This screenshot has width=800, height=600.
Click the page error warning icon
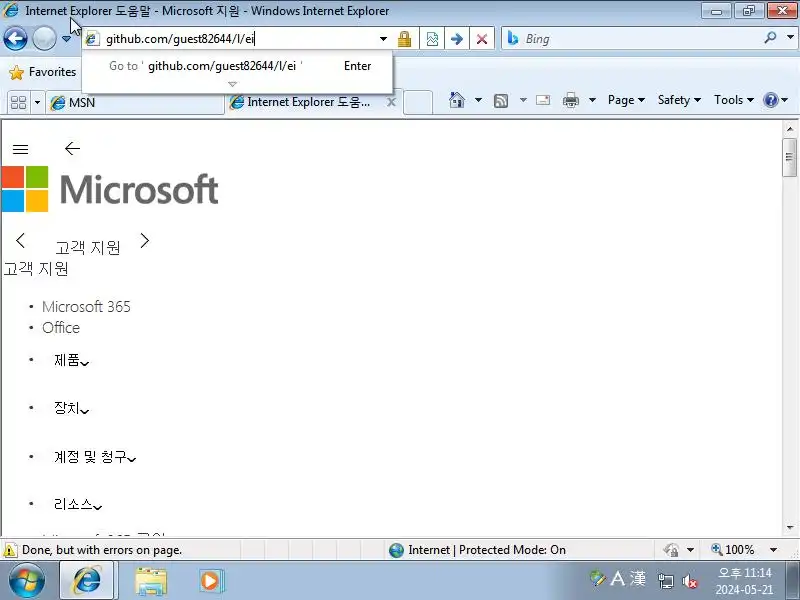pos(9,550)
